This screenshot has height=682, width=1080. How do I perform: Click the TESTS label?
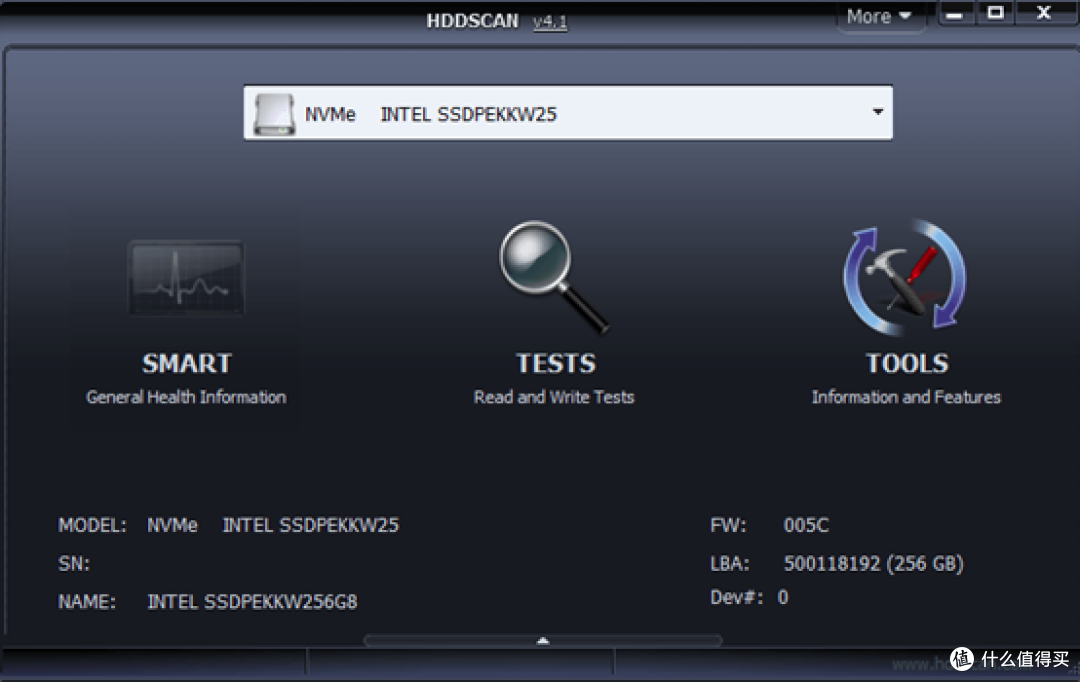coord(556,363)
